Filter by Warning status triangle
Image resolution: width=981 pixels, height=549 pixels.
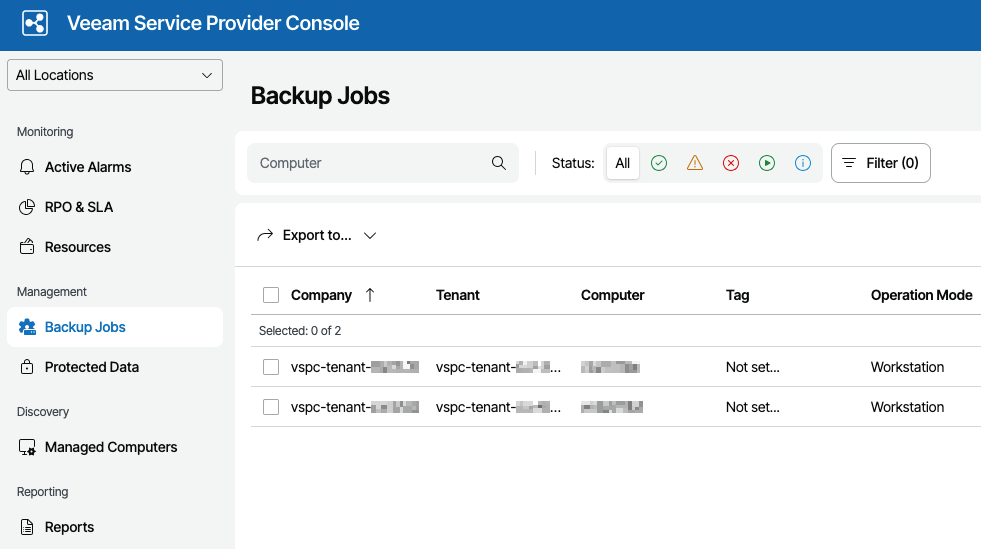(x=694, y=163)
